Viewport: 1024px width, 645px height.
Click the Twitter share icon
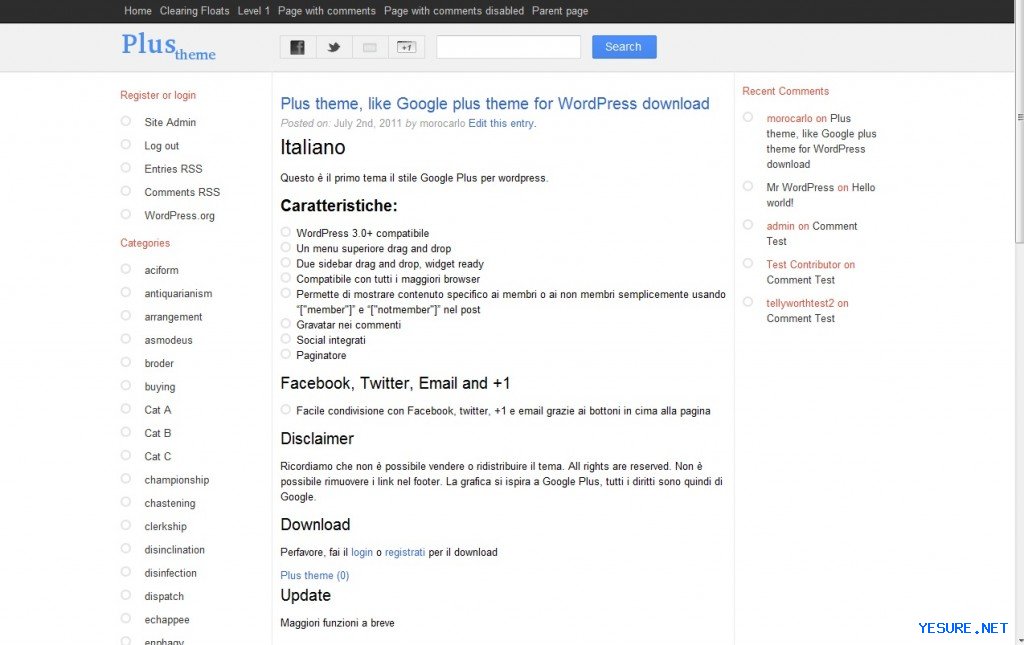[334, 47]
